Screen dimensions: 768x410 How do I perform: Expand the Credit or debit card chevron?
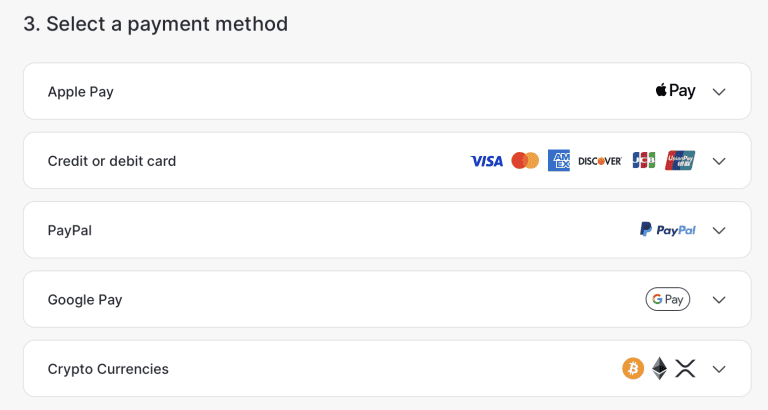[x=719, y=161]
